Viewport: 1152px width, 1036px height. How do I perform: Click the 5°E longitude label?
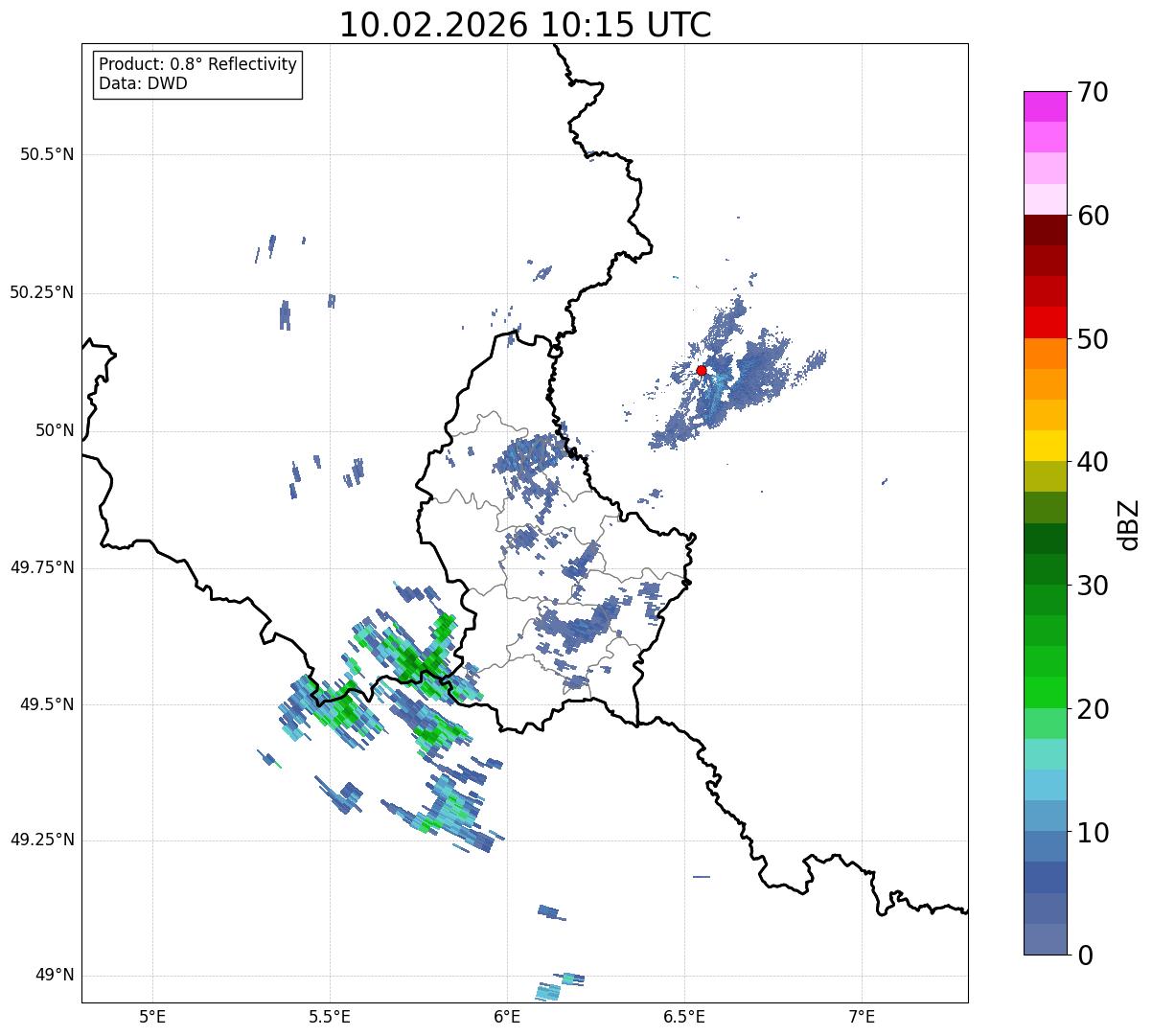(x=152, y=1017)
